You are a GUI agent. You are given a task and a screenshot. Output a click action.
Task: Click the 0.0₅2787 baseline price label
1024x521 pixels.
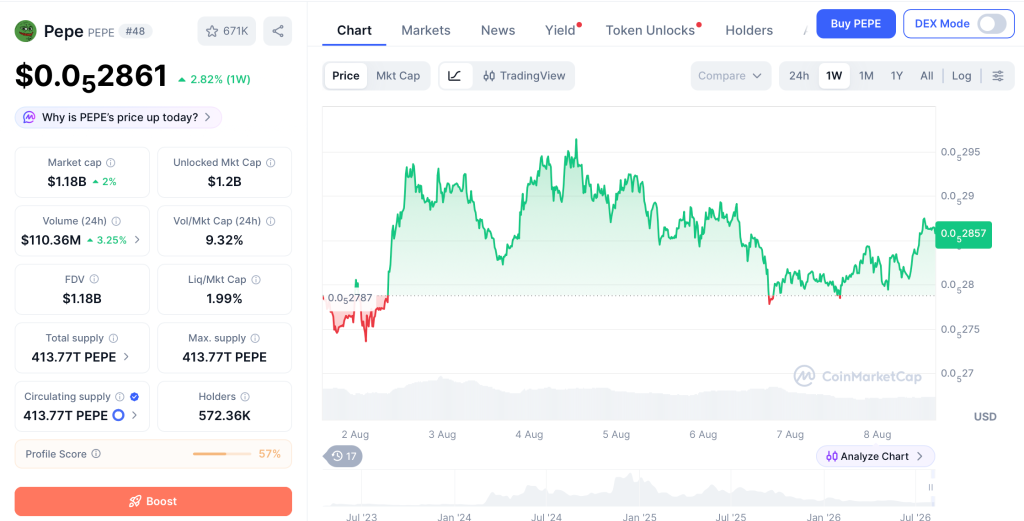350,298
